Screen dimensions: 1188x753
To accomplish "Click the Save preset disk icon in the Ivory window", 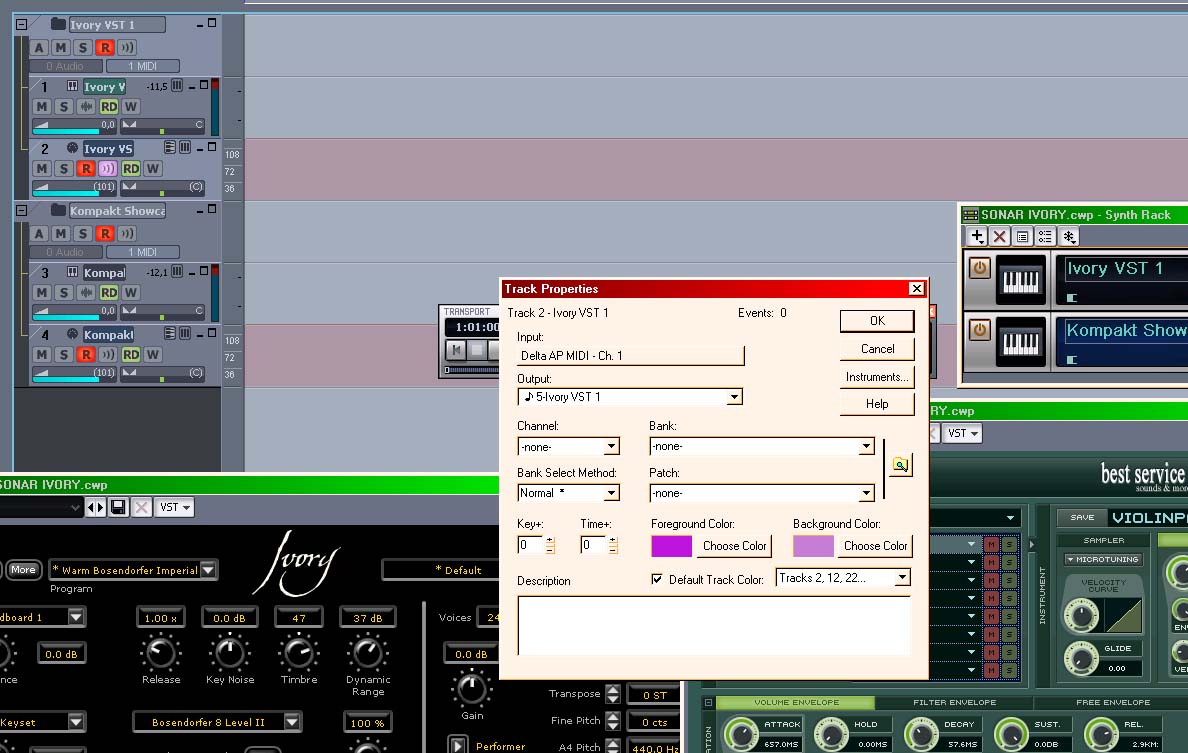I will point(117,507).
